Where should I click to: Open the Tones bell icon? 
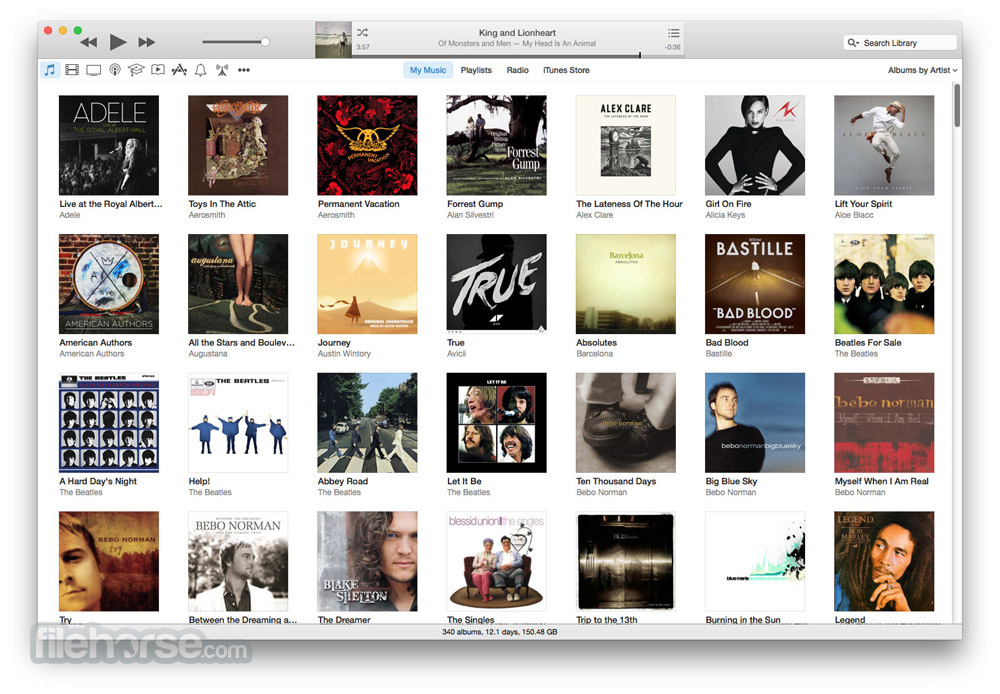tap(200, 70)
